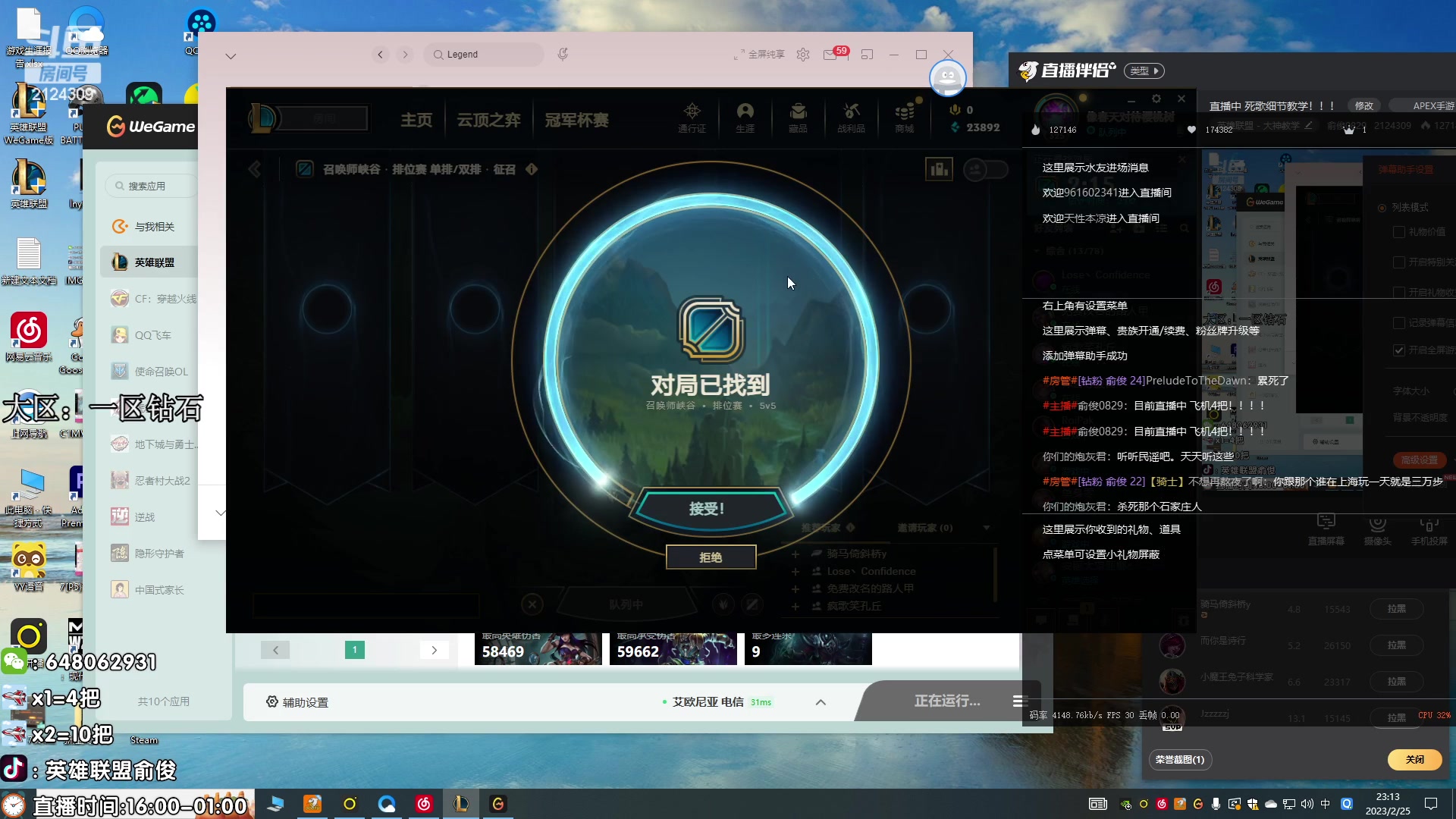Open the 冠军杯赛 tab

coord(576,120)
